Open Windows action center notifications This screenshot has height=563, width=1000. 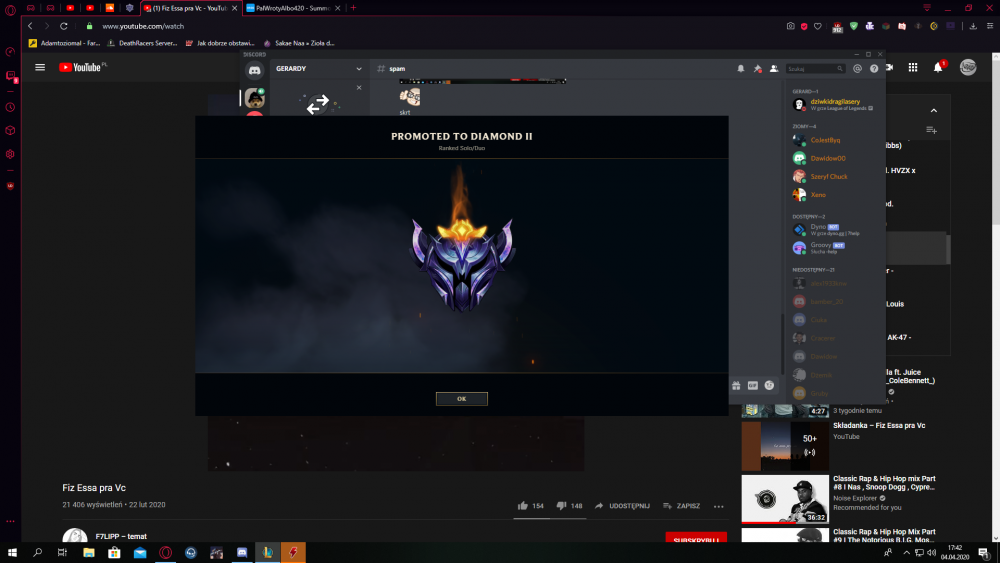984,552
